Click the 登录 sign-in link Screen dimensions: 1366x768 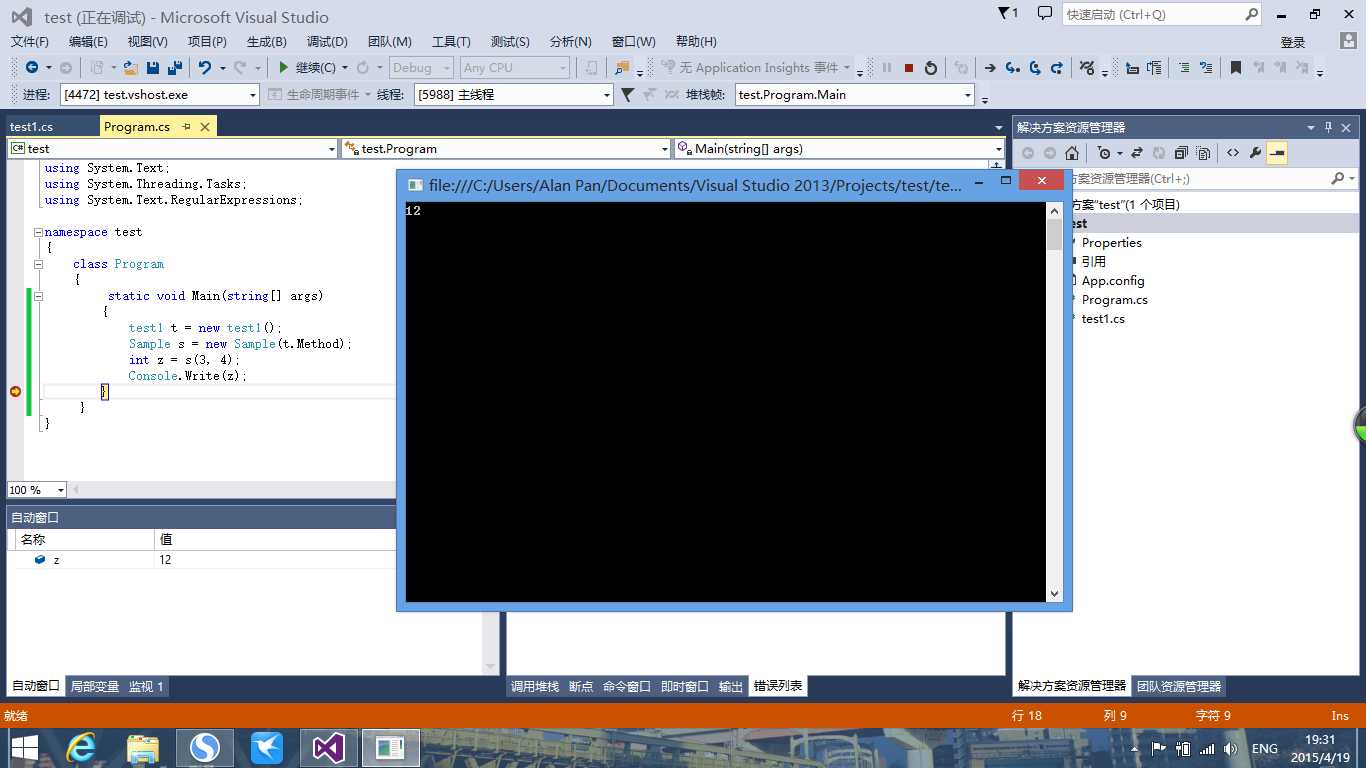pyautogui.click(x=1293, y=42)
